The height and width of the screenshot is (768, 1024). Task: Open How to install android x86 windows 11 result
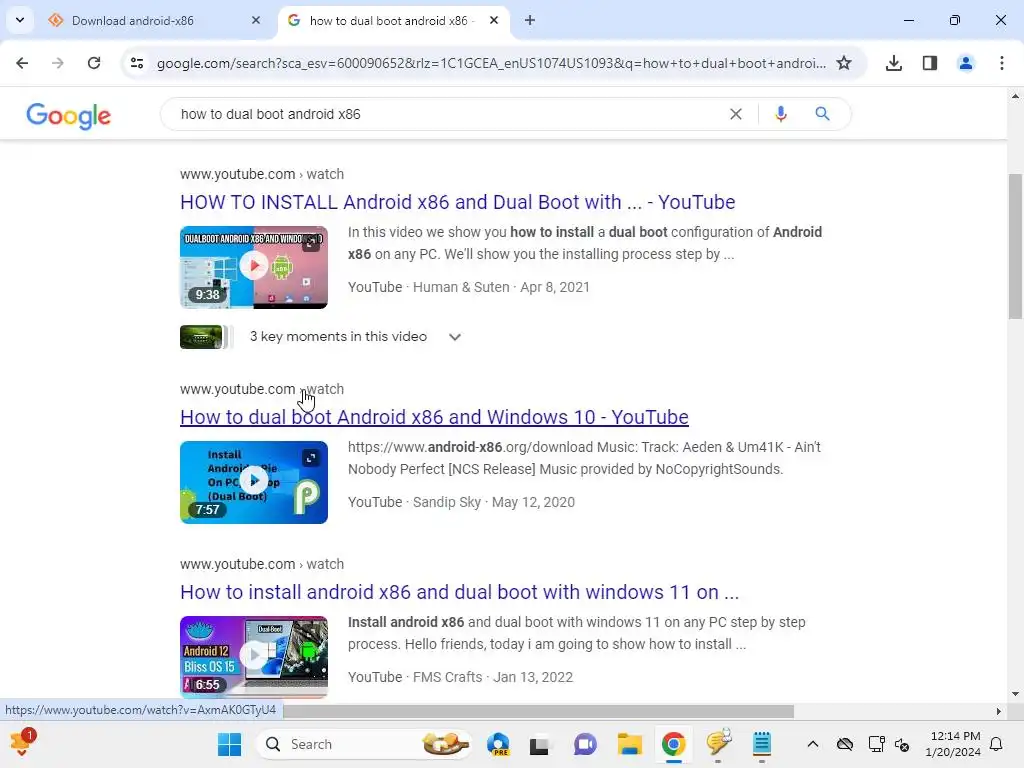460,592
